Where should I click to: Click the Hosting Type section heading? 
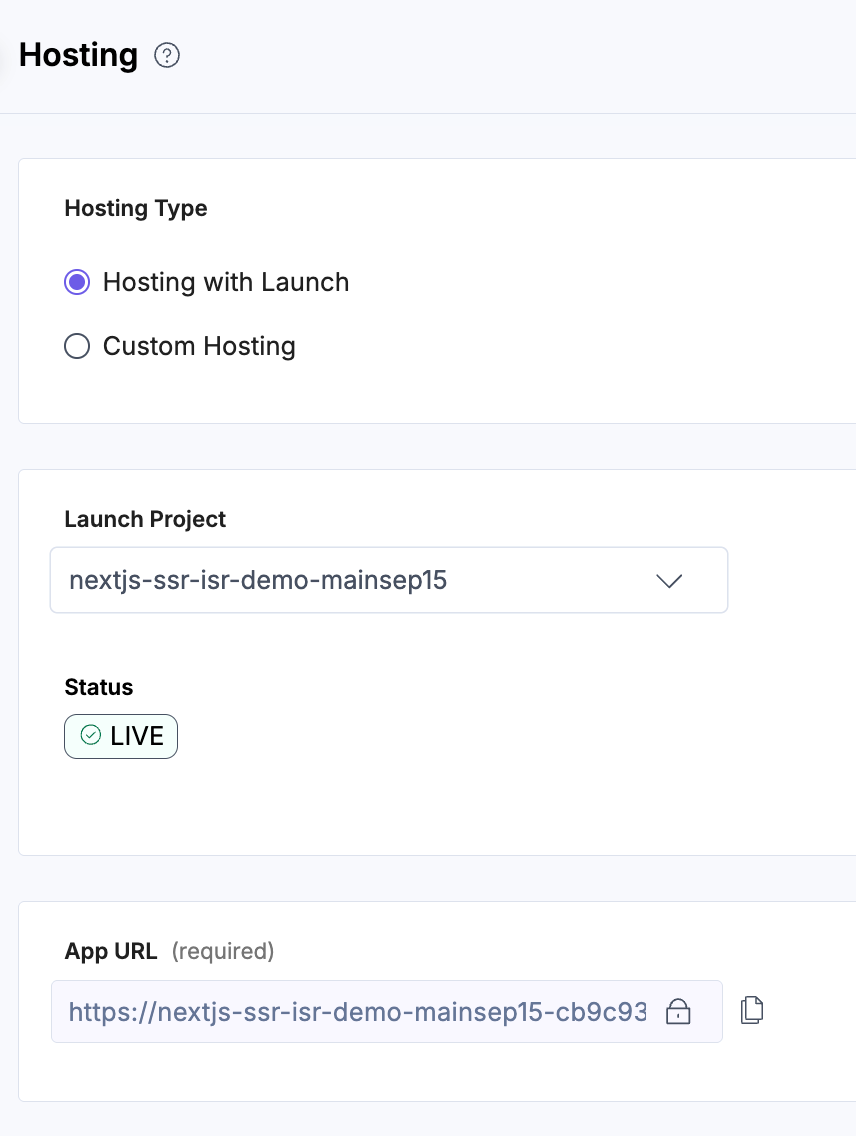click(136, 208)
